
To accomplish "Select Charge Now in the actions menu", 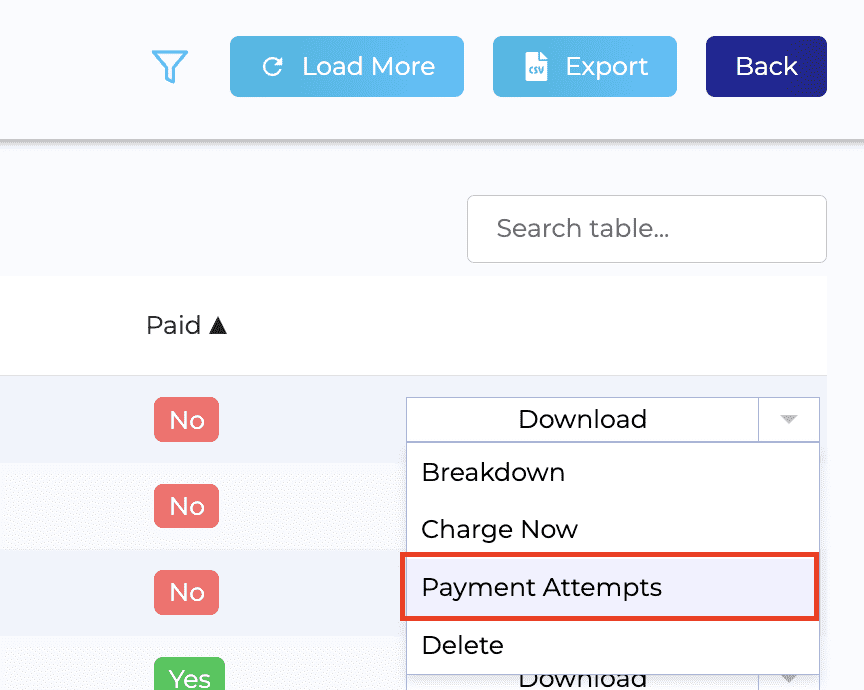I will pos(498,529).
